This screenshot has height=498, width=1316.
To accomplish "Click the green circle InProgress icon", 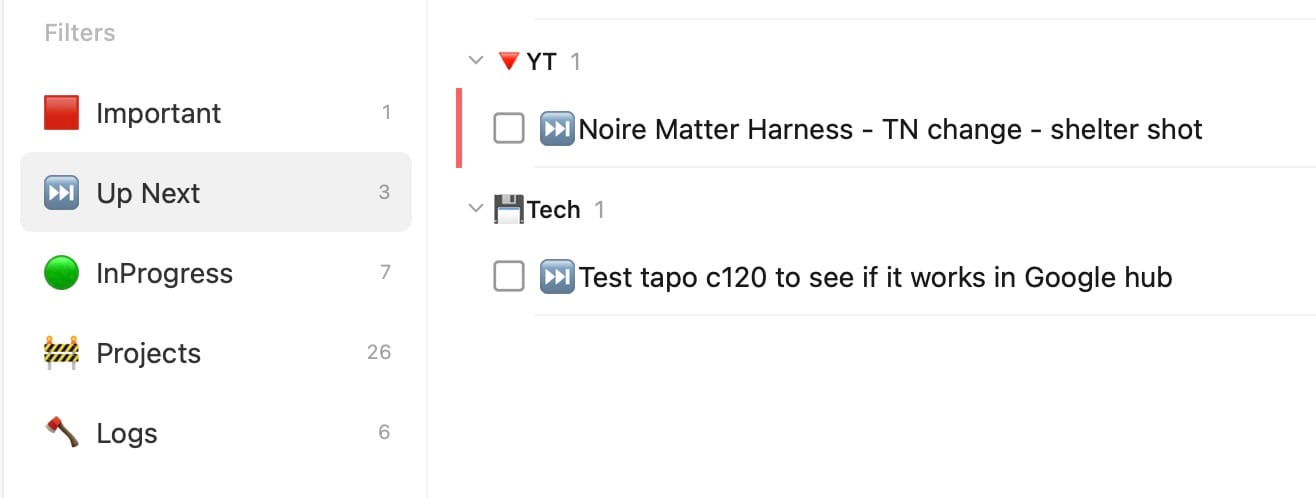I will coord(61,273).
